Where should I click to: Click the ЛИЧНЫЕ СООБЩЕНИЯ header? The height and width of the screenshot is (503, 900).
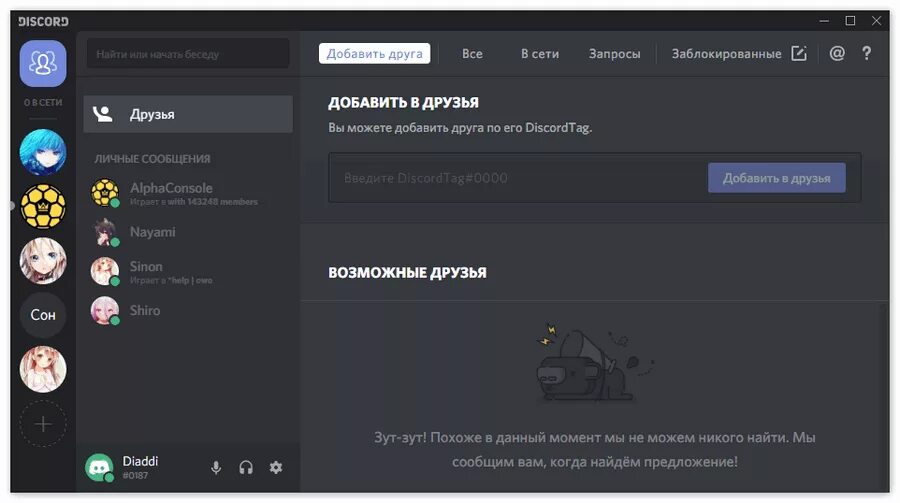[153, 158]
